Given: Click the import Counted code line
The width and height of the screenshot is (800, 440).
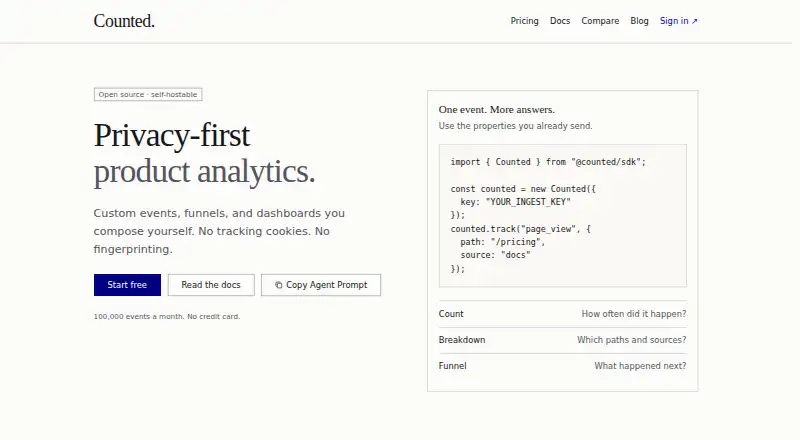Looking at the screenshot, I should point(548,162).
